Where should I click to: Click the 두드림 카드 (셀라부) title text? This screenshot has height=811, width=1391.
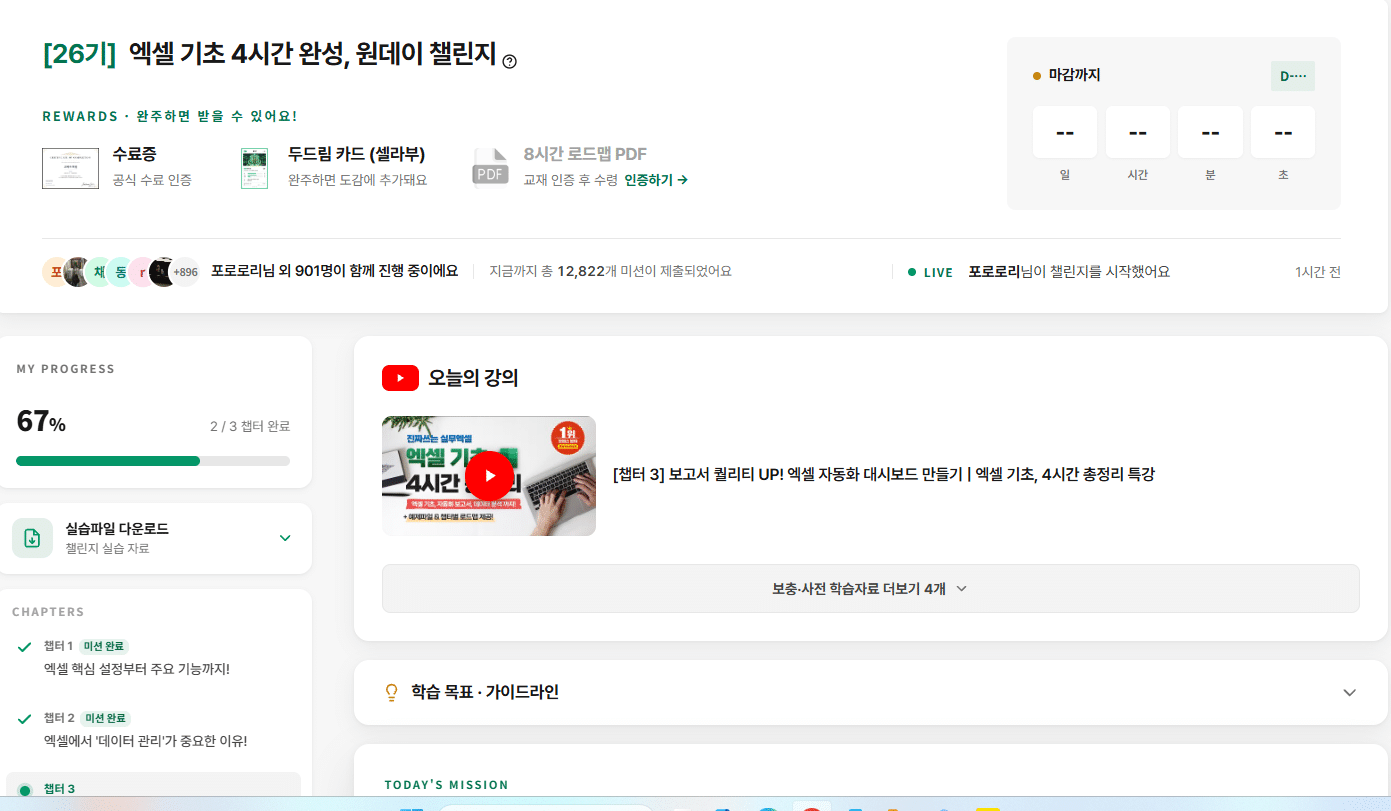[357, 154]
